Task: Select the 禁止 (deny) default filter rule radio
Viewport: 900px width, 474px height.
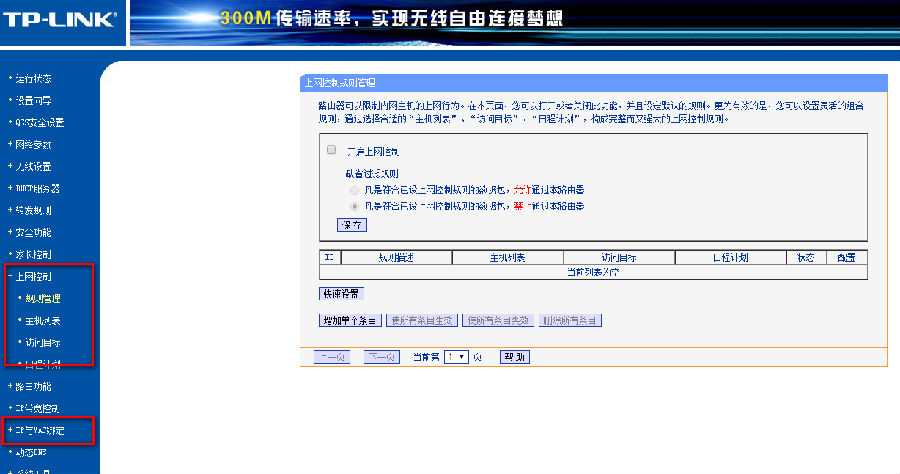Action: 354,205
